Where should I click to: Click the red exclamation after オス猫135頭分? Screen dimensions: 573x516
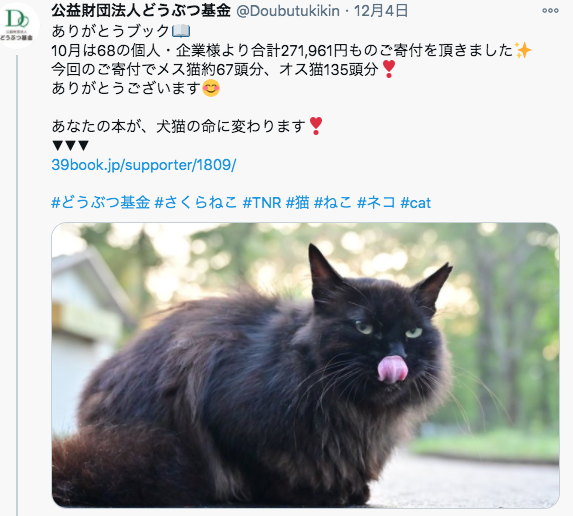[388, 69]
